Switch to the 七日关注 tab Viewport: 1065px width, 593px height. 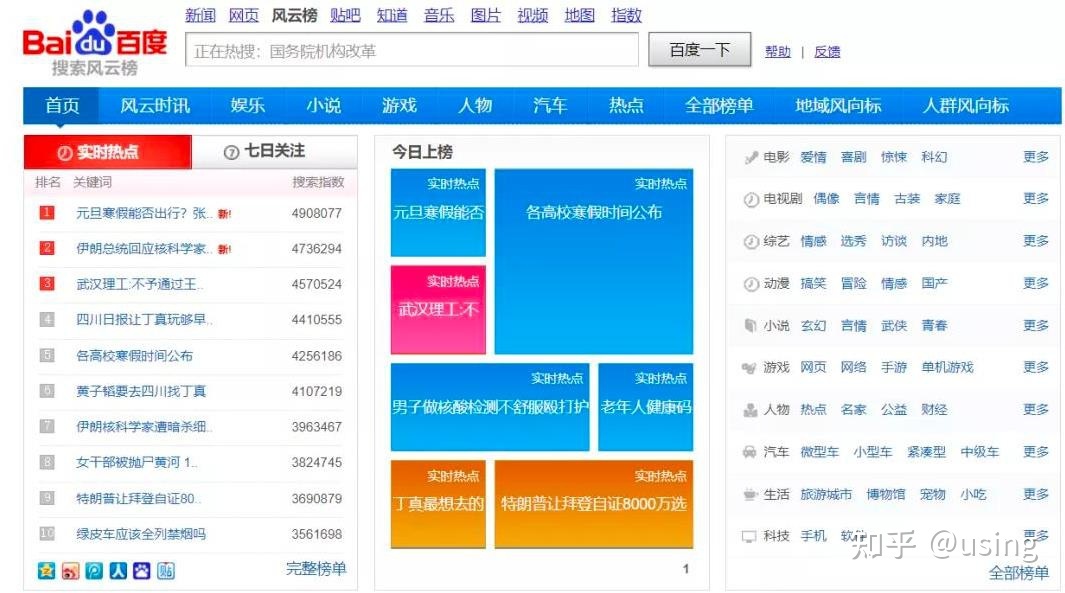point(274,151)
